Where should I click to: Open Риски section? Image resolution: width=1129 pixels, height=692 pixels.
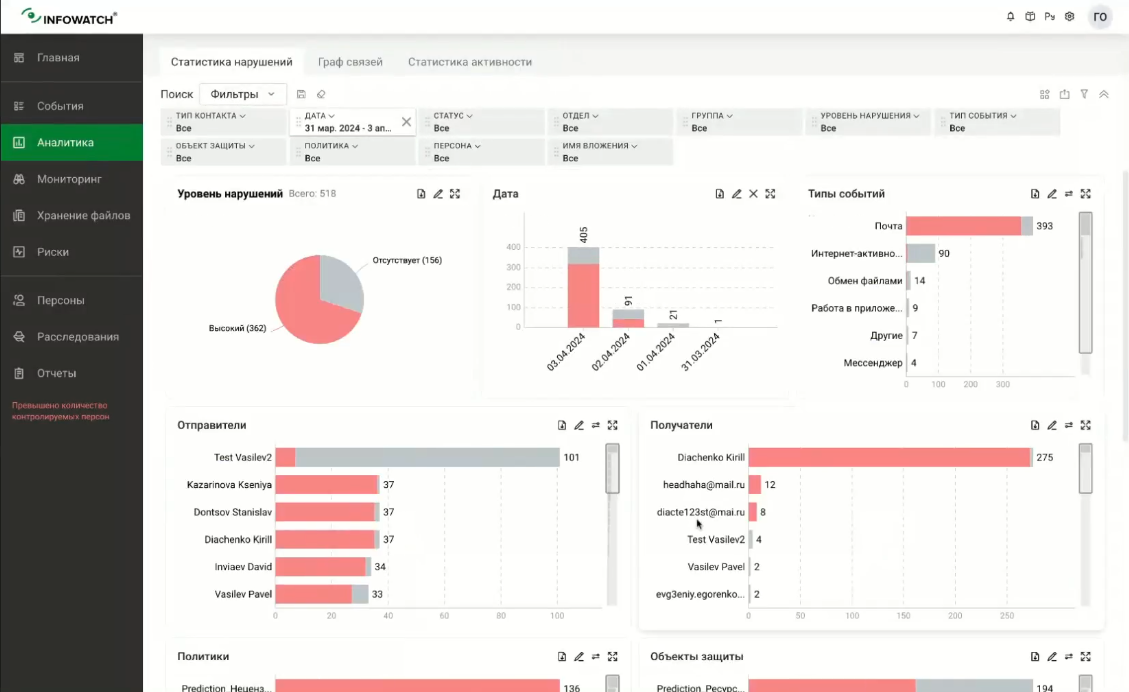[71, 252]
